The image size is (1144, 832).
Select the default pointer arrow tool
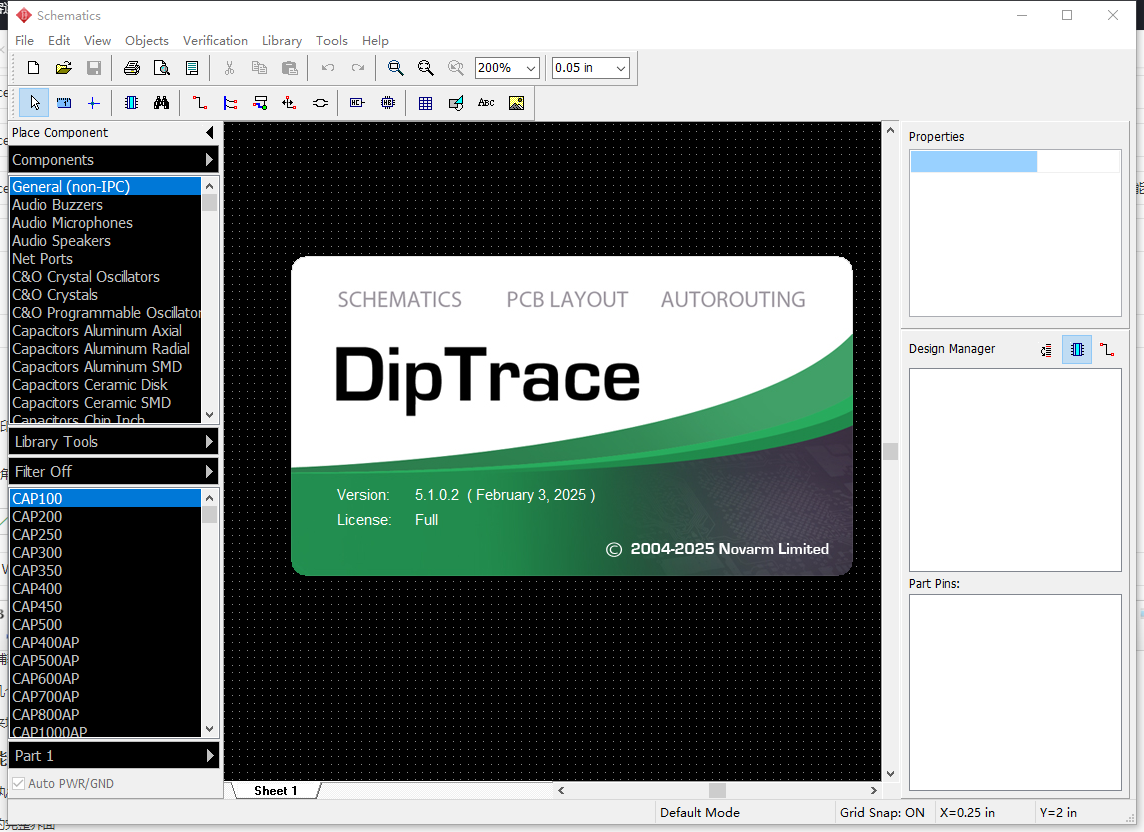pyautogui.click(x=34, y=103)
